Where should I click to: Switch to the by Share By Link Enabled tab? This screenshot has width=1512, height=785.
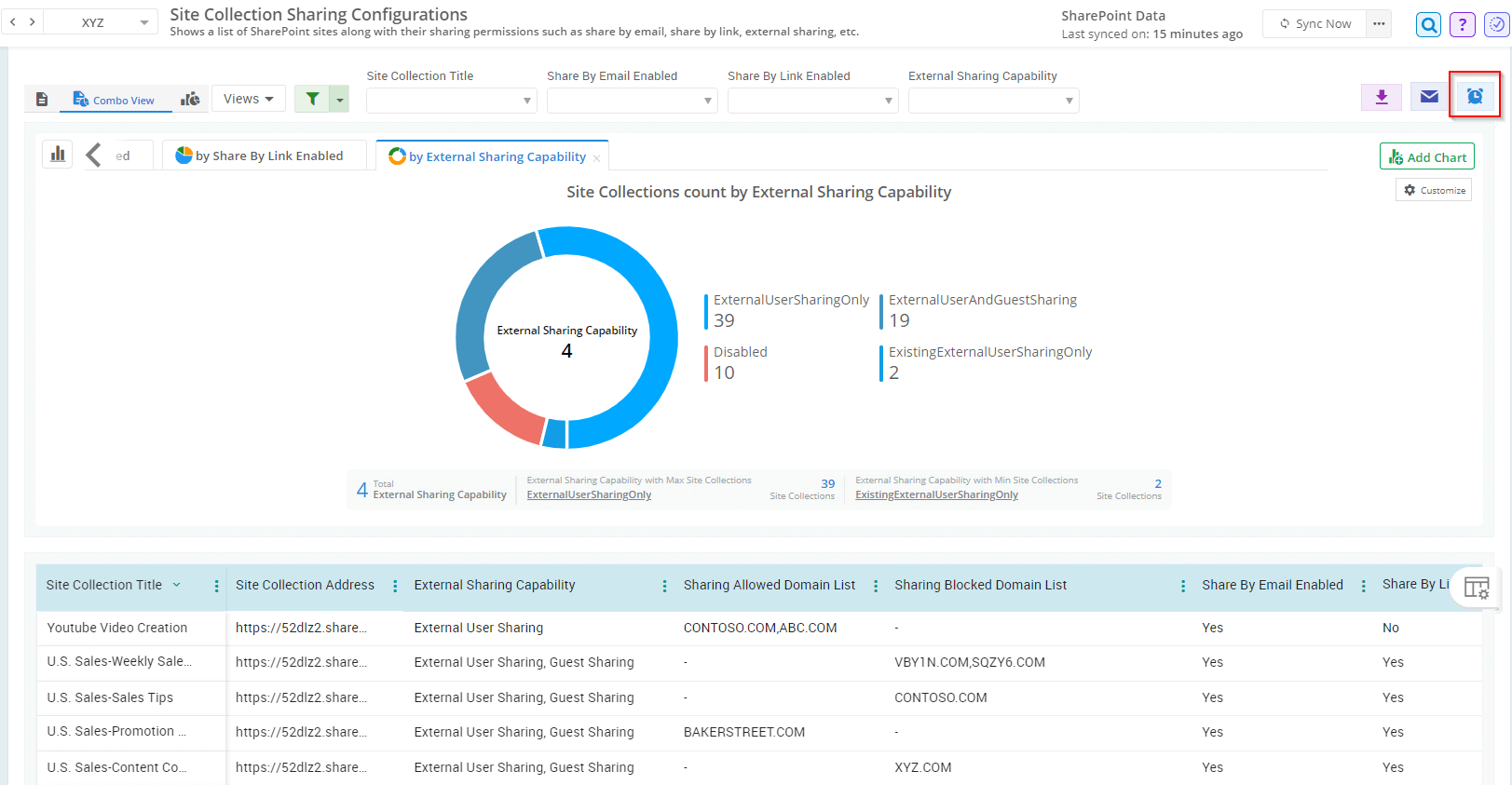coord(260,156)
